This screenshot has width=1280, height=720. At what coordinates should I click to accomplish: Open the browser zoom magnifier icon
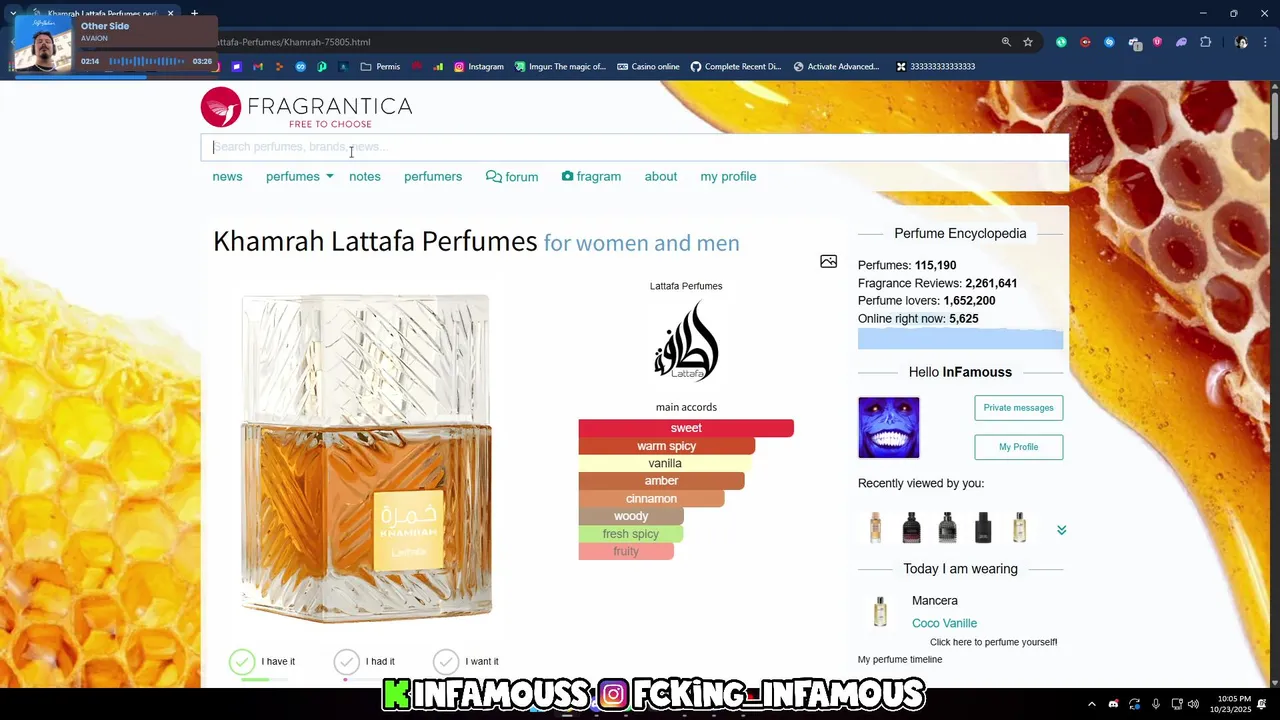click(1006, 42)
